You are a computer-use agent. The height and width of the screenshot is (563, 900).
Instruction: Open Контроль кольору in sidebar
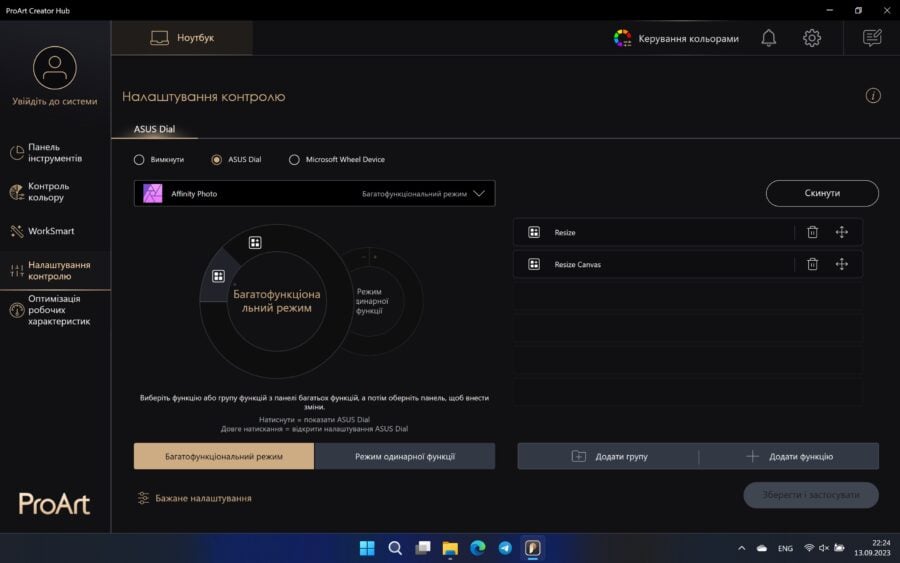(55, 192)
